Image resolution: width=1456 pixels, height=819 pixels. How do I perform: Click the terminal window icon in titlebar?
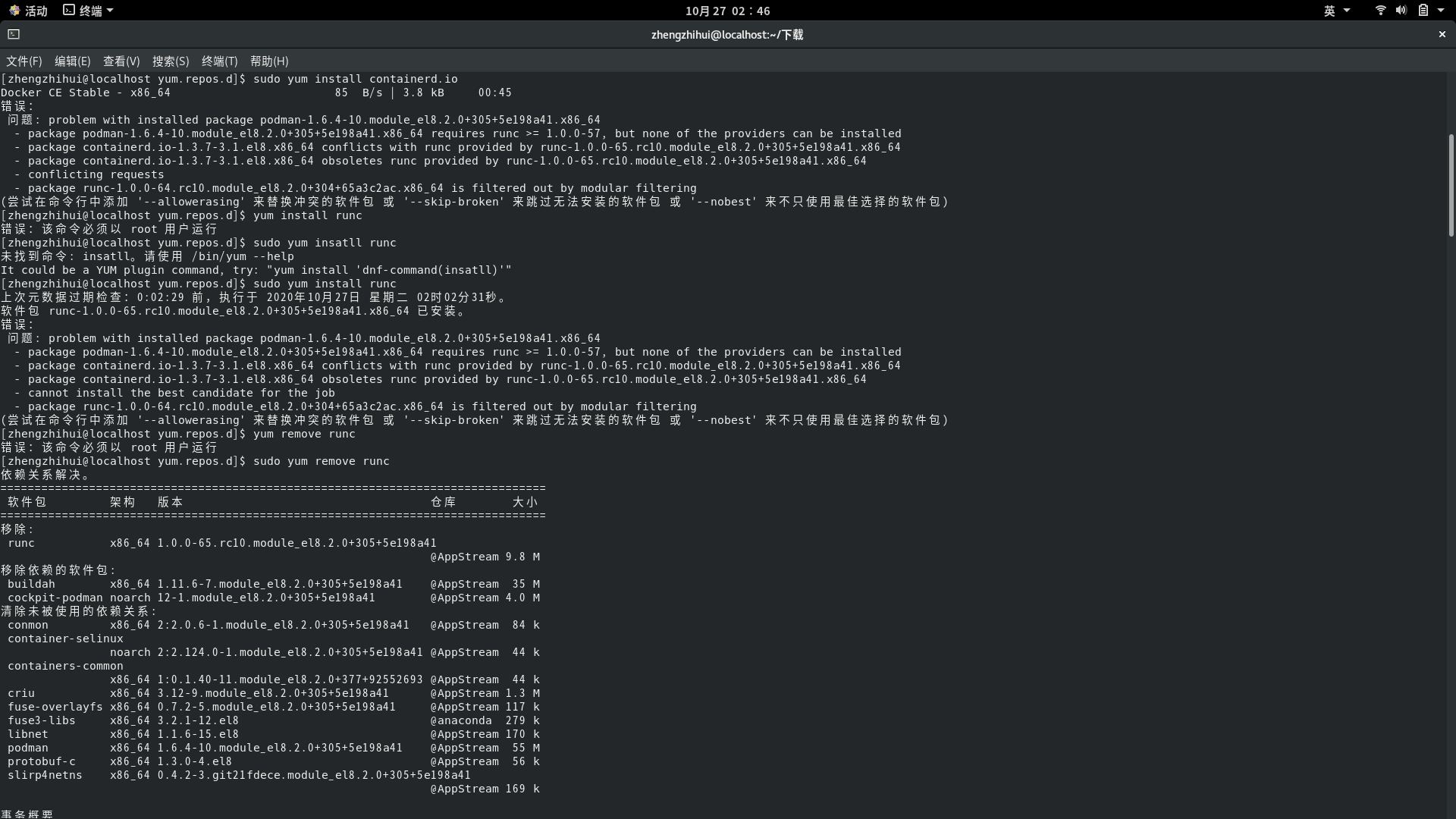[x=14, y=34]
